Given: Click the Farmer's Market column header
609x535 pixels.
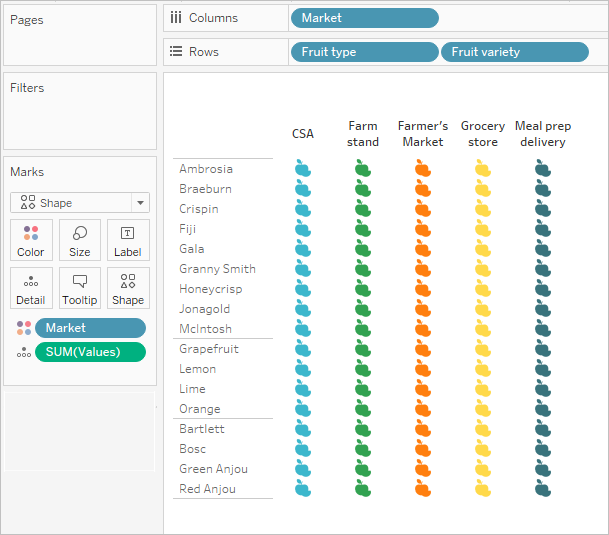Looking at the screenshot, I should tap(423, 134).
